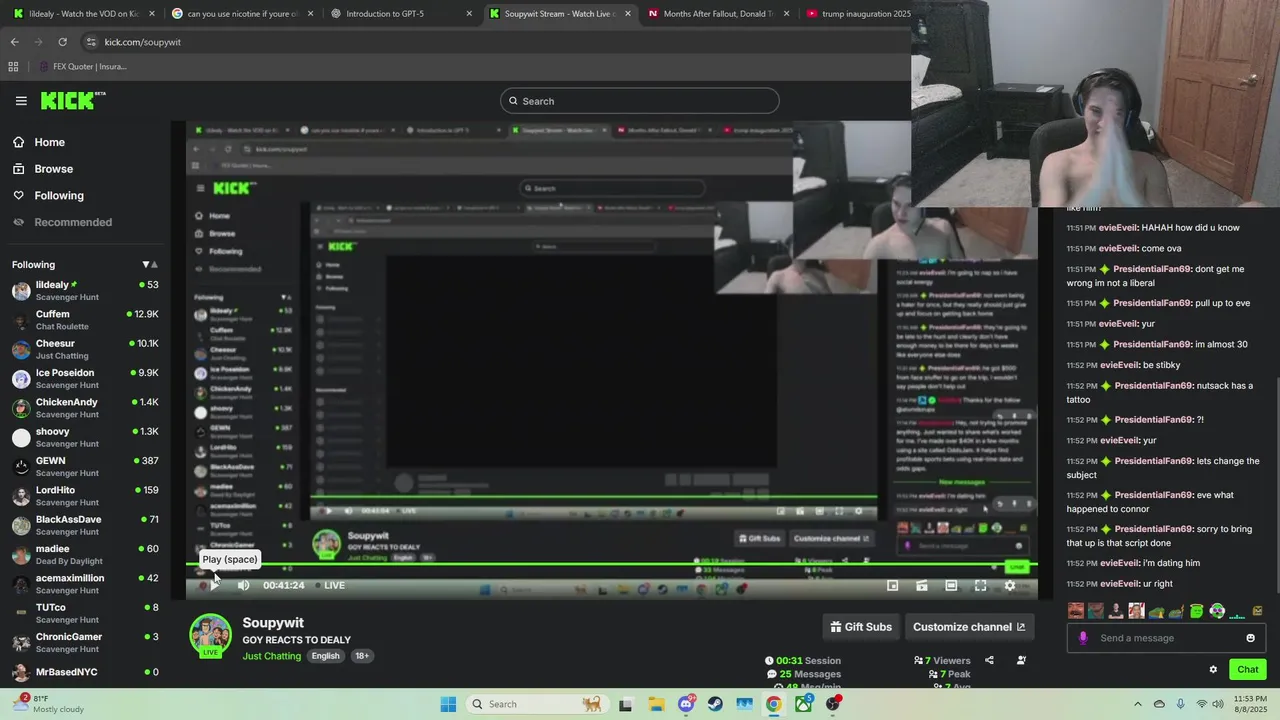Click the Gift Subs button
The image size is (1280, 720).
(x=861, y=627)
